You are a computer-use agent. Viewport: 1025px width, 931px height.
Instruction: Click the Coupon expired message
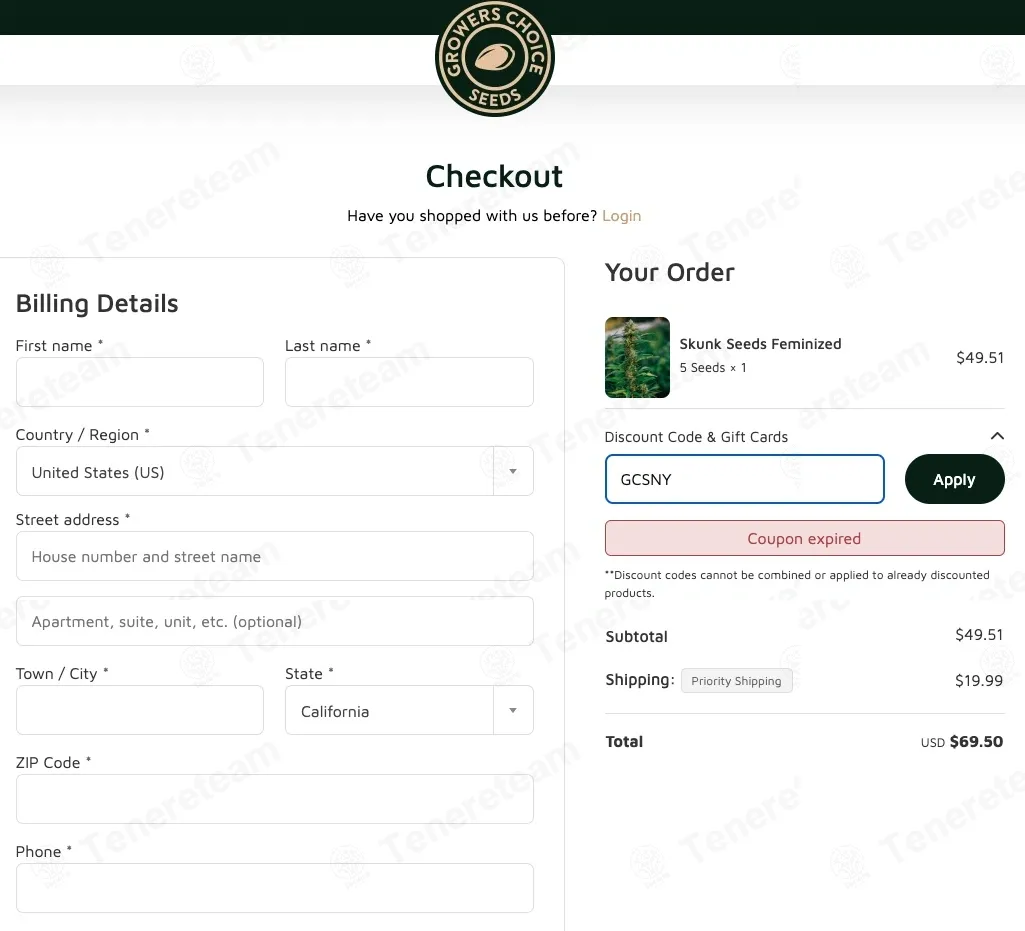805,538
